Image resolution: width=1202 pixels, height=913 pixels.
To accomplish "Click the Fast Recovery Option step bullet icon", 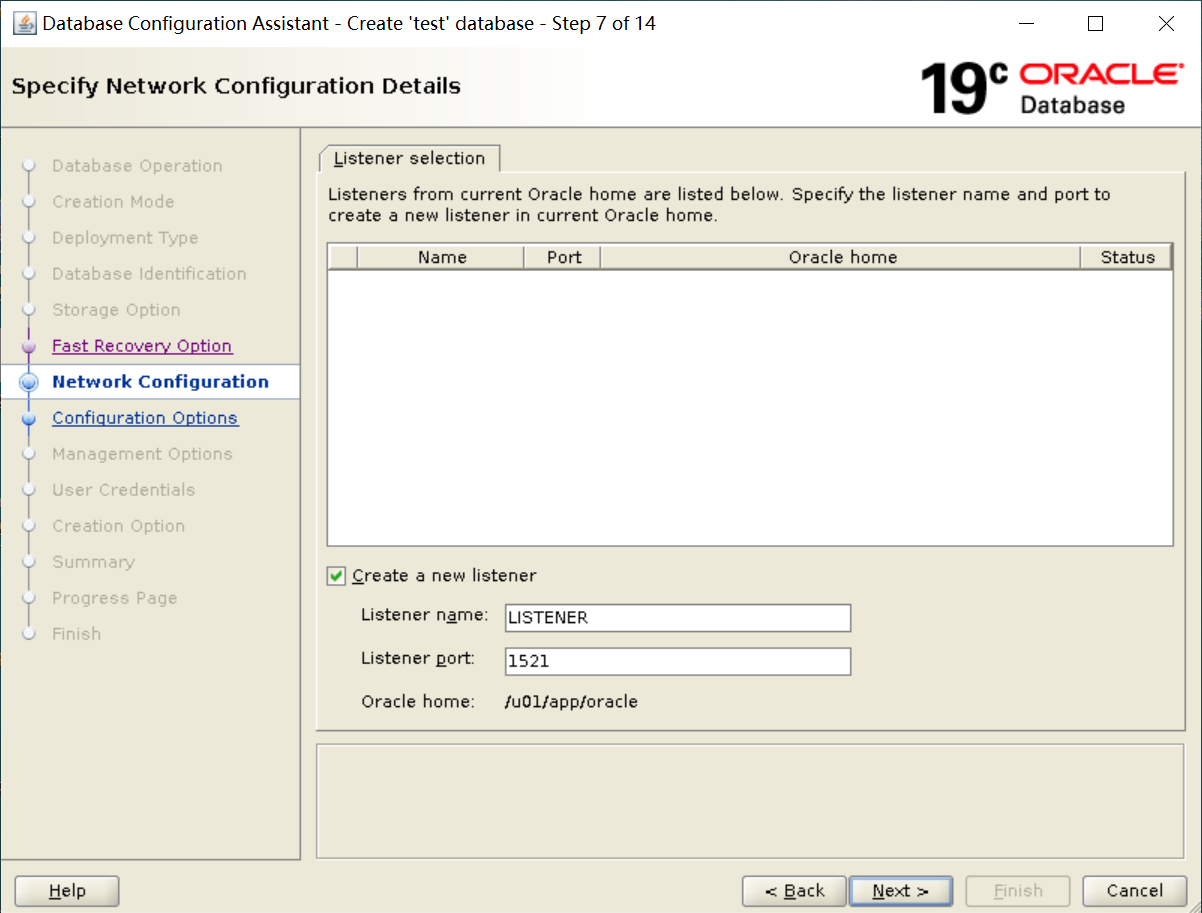I will click(29, 346).
